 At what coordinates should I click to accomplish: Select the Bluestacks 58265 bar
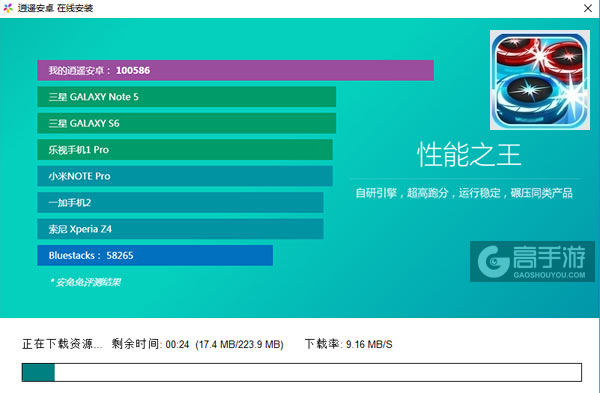(x=155, y=255)
